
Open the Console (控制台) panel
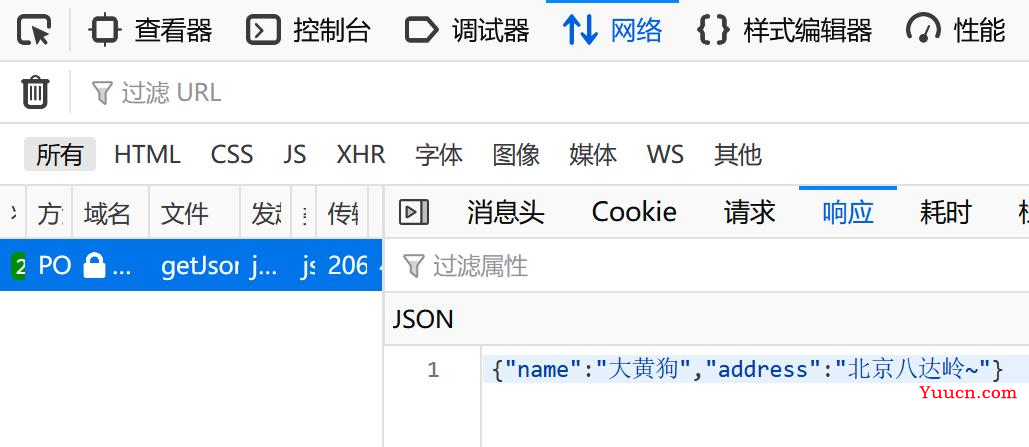[x=309, y=30]
